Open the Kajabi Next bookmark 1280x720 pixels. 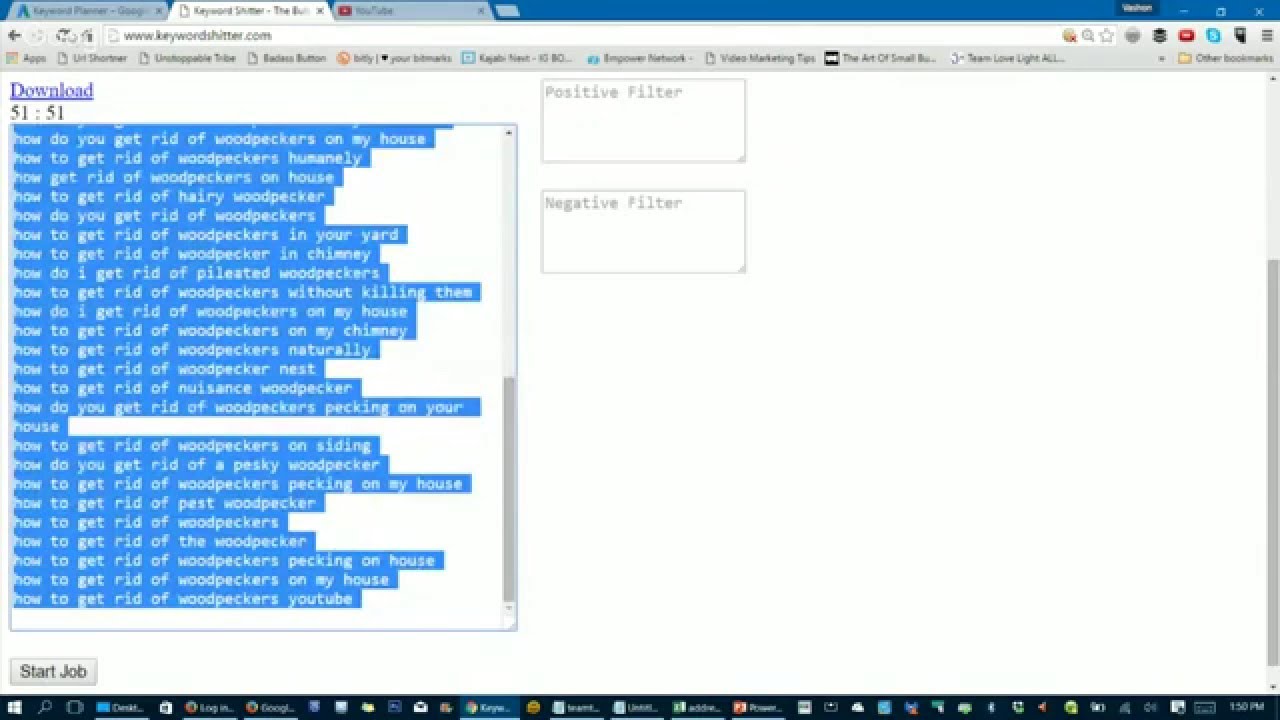pos(517,58)
